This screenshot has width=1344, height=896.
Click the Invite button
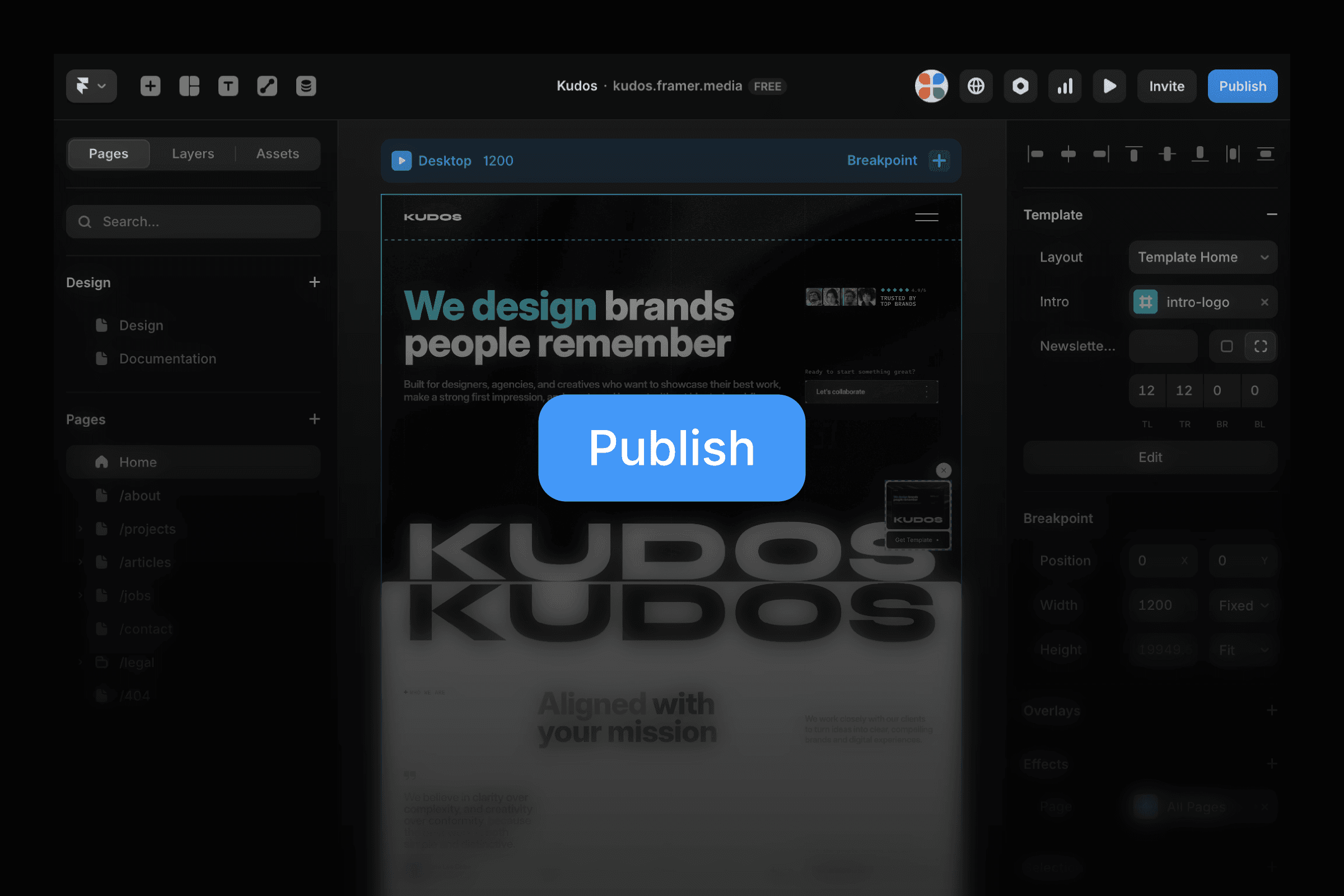(1167, 86)
